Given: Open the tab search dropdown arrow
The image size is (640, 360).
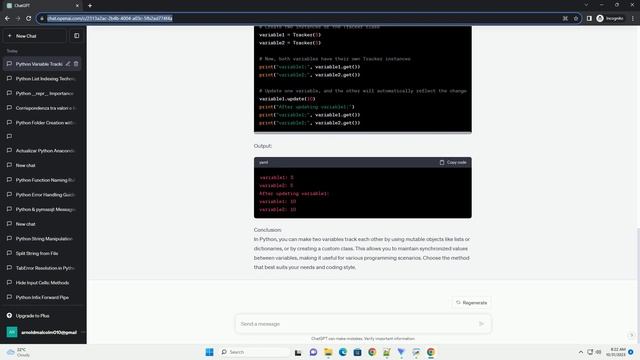Looking at the screenshot, I should [x=586, y=5].
